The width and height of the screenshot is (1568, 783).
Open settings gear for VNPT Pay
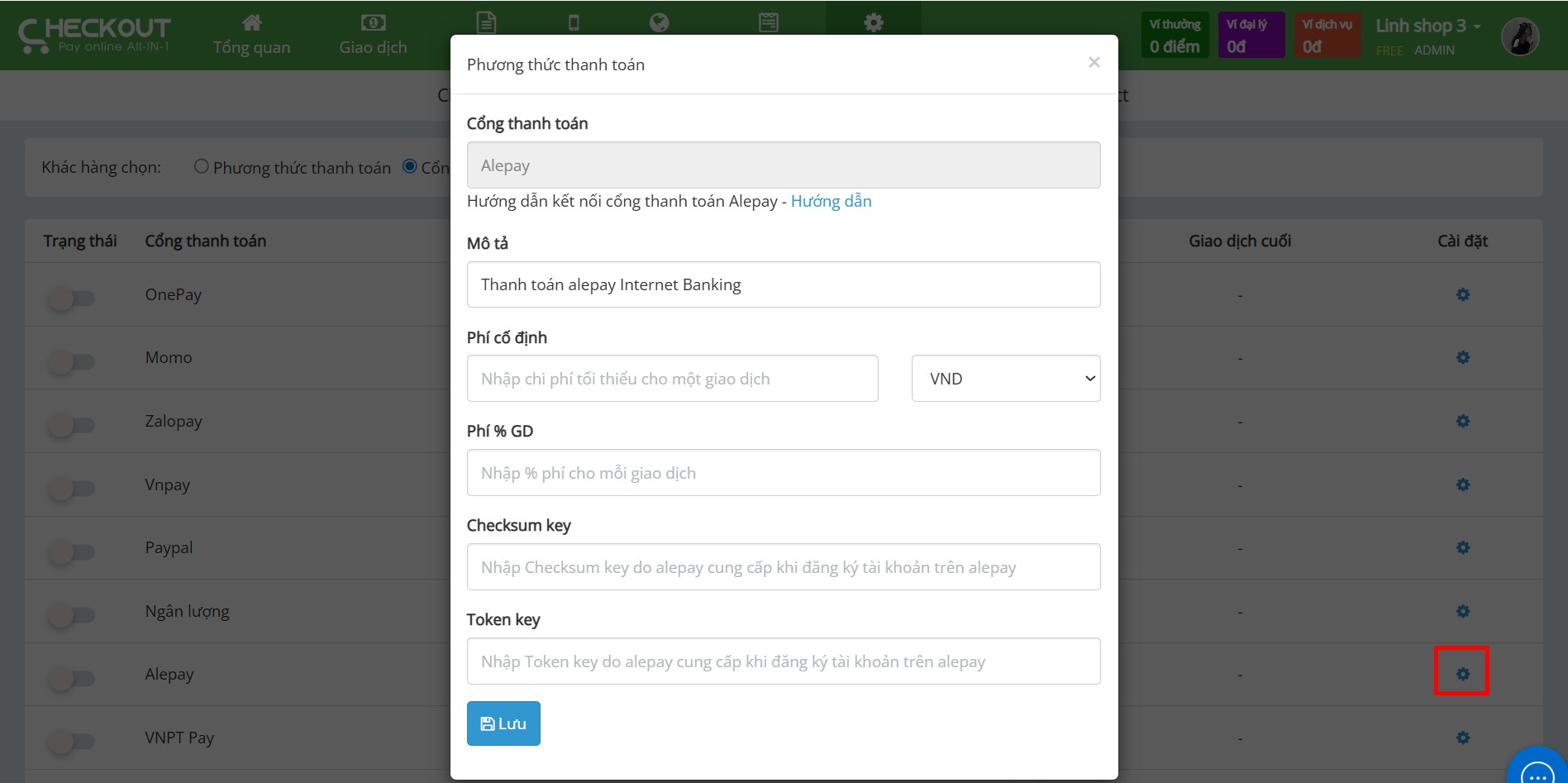[1462, 738]
